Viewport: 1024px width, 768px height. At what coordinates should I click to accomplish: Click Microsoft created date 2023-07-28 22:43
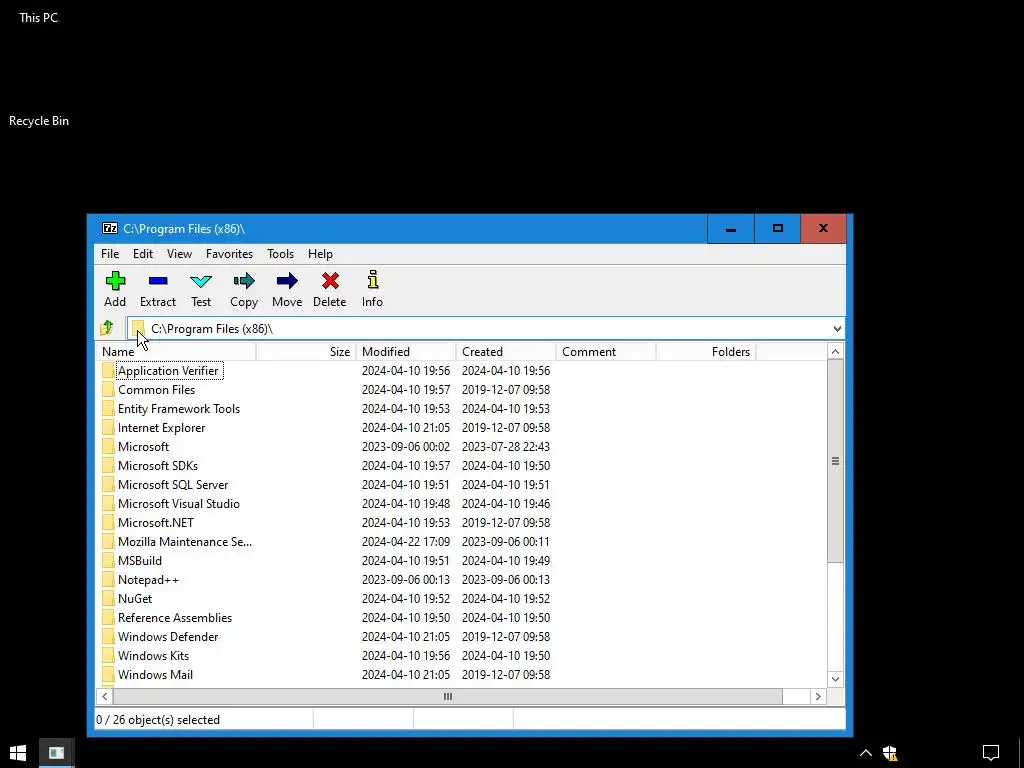coord(506,447)
